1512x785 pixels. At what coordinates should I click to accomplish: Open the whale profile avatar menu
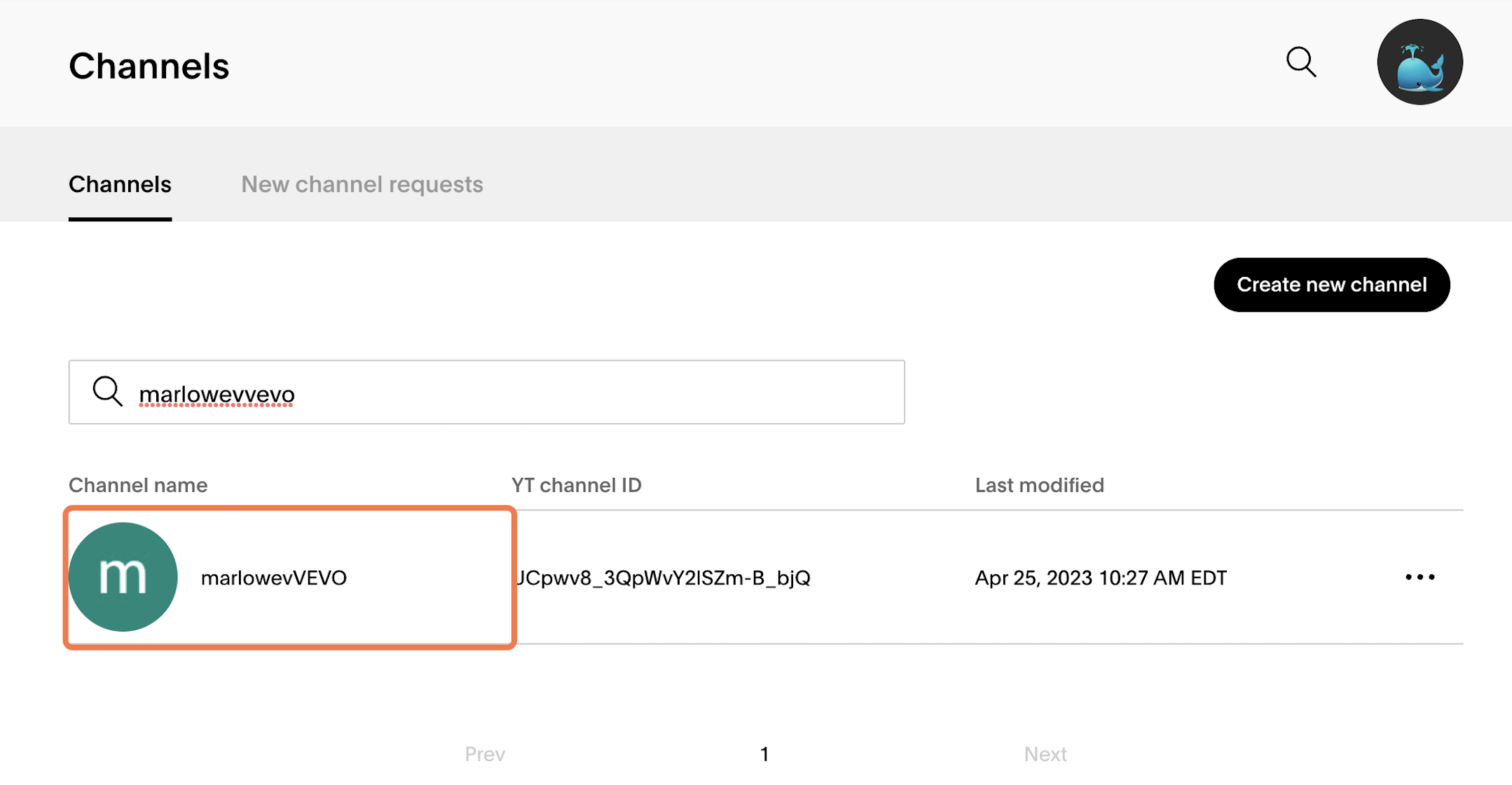click(x=1420, y=62)
